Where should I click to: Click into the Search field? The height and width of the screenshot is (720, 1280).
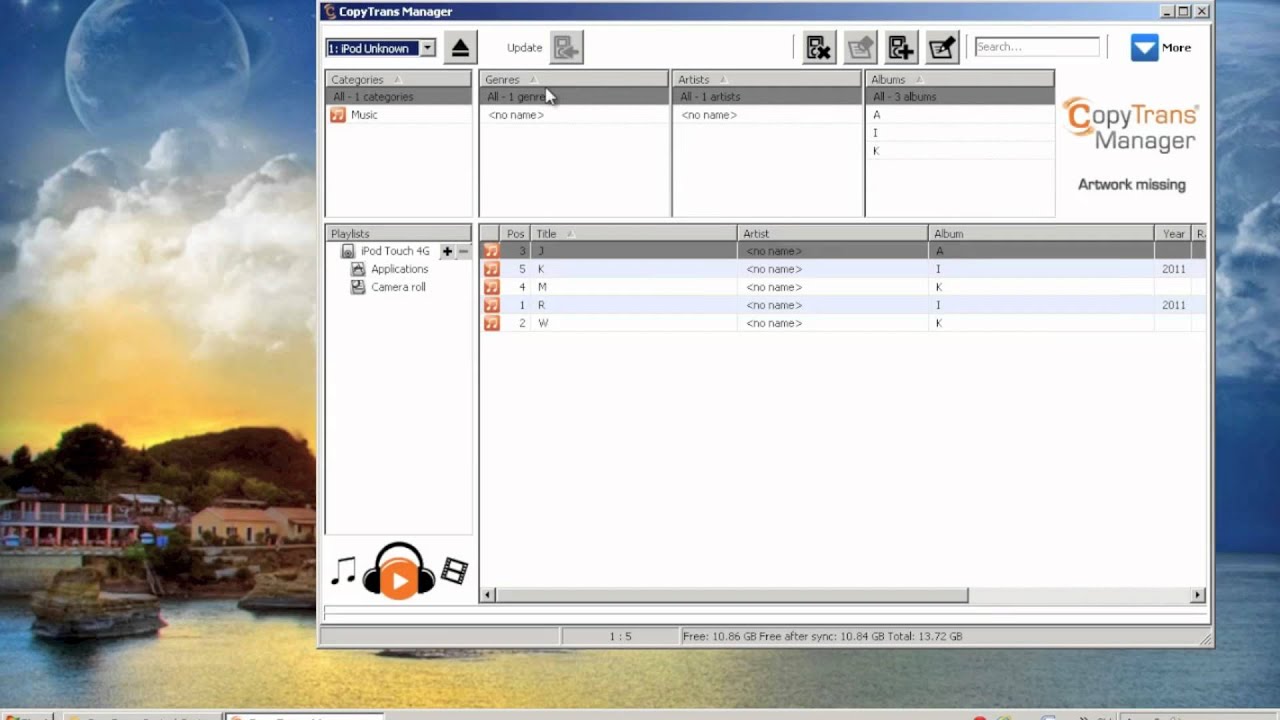[x=1037, y=47]
